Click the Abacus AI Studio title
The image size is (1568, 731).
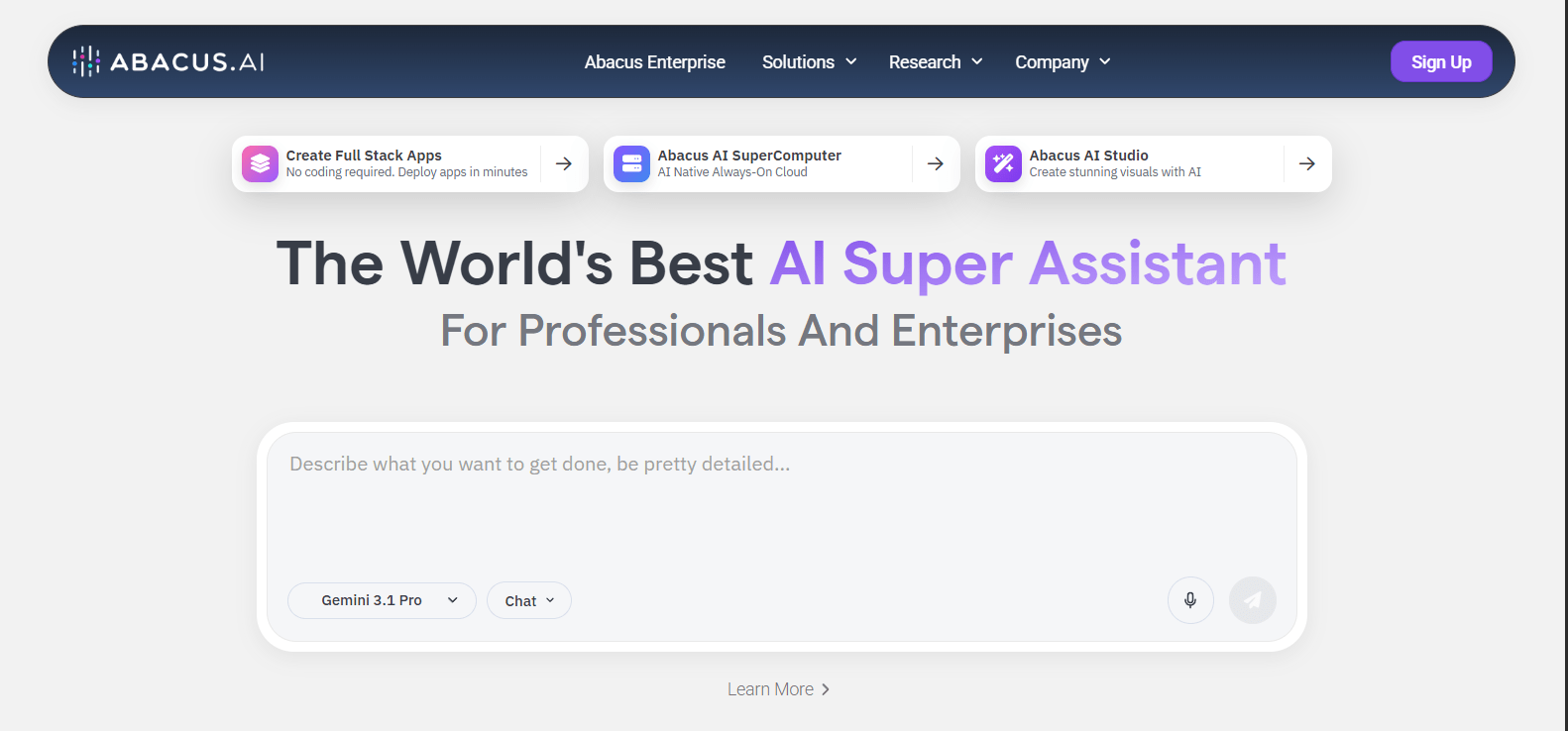coord(1088,156)
